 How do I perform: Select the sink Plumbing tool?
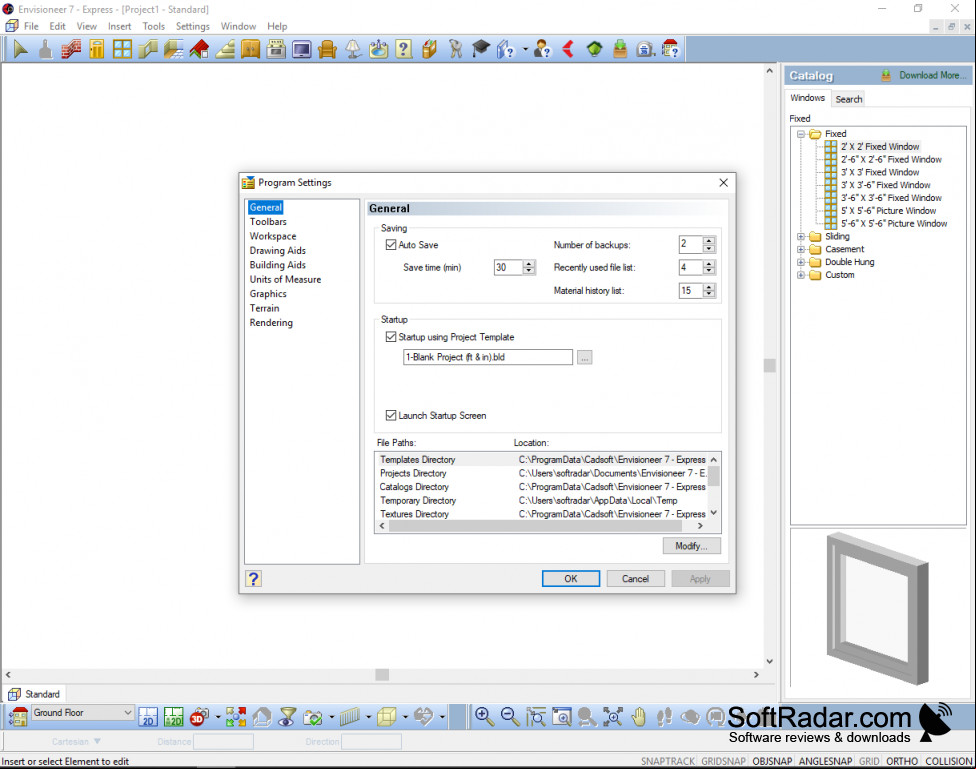pyautogui.click(x=378, y=49)
